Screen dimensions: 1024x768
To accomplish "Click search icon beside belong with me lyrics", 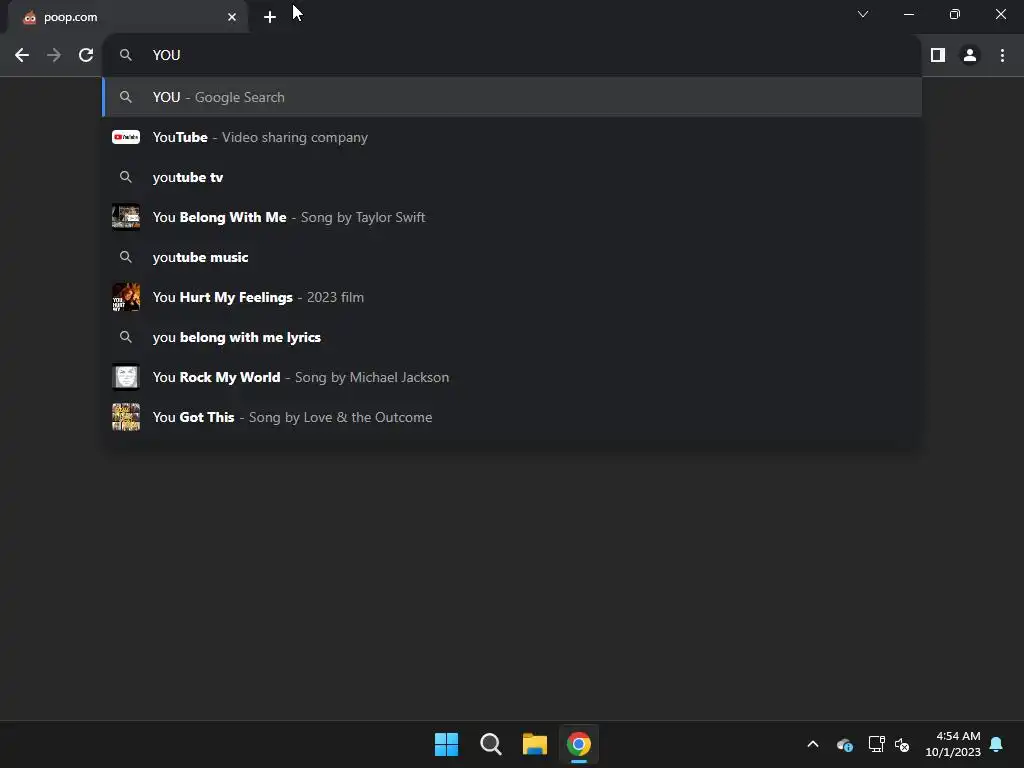I will click(126, 337).
